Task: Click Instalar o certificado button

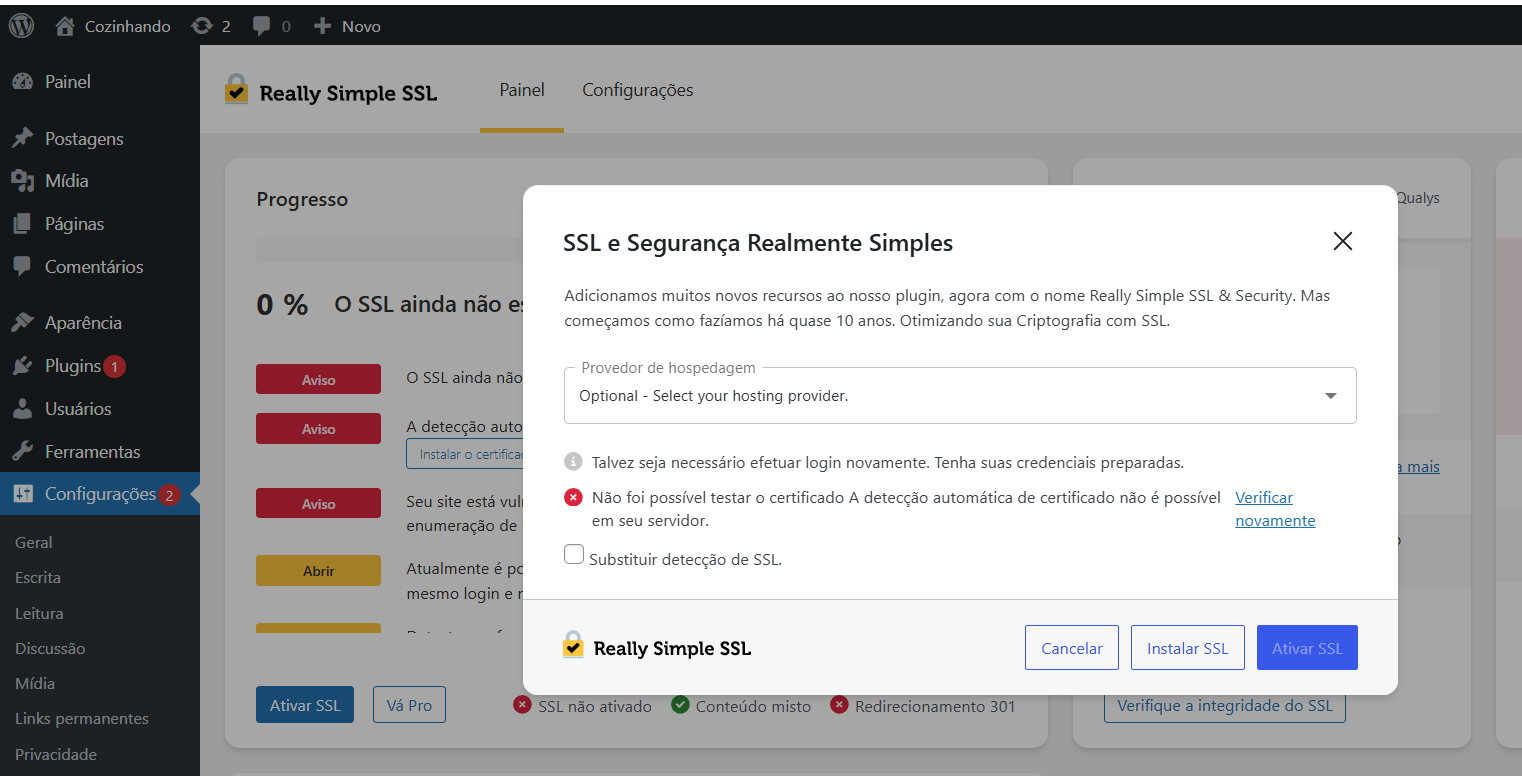Action: (x=465, y=454)
